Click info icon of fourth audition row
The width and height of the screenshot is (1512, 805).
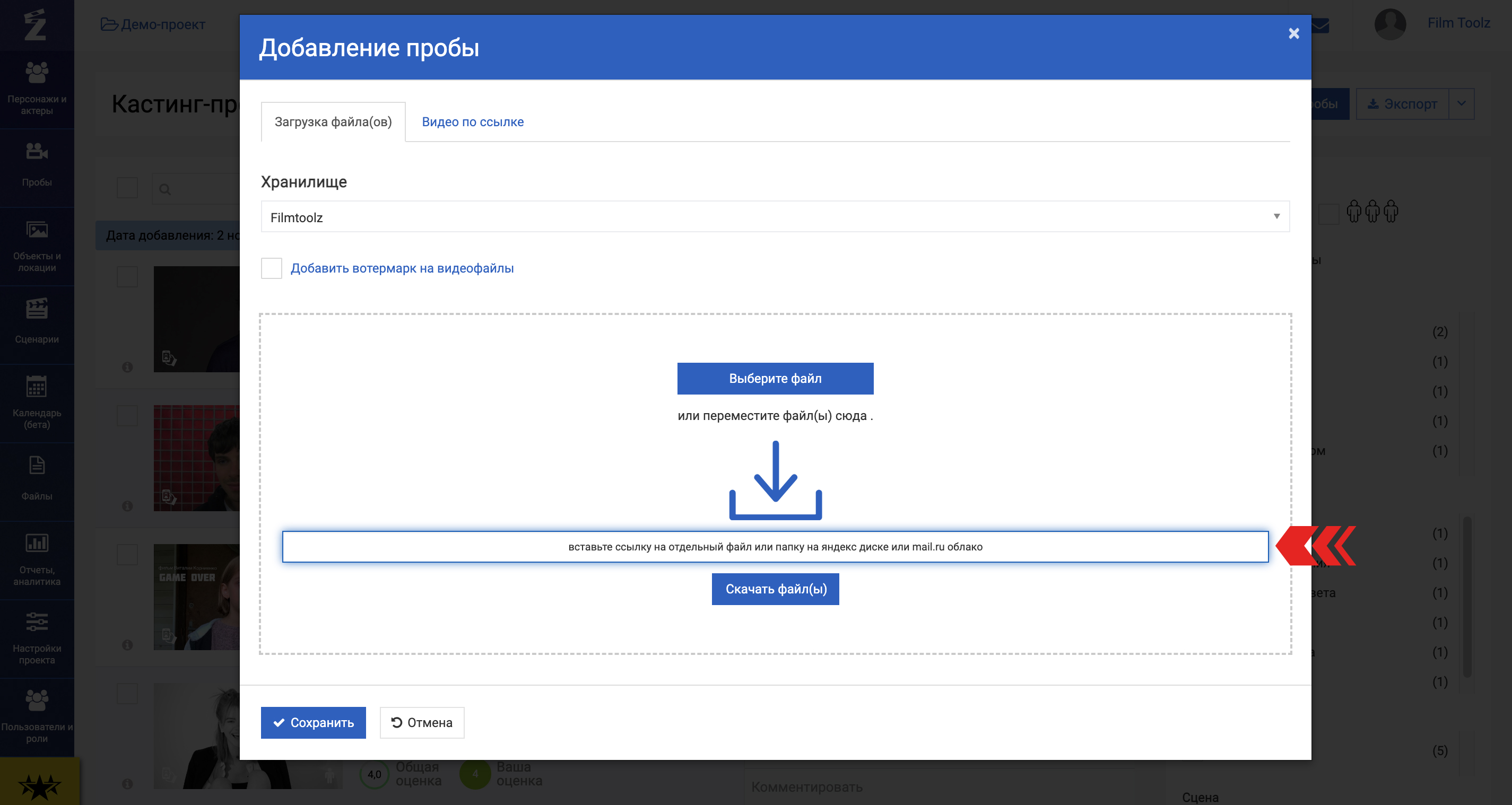click(127, 784)
